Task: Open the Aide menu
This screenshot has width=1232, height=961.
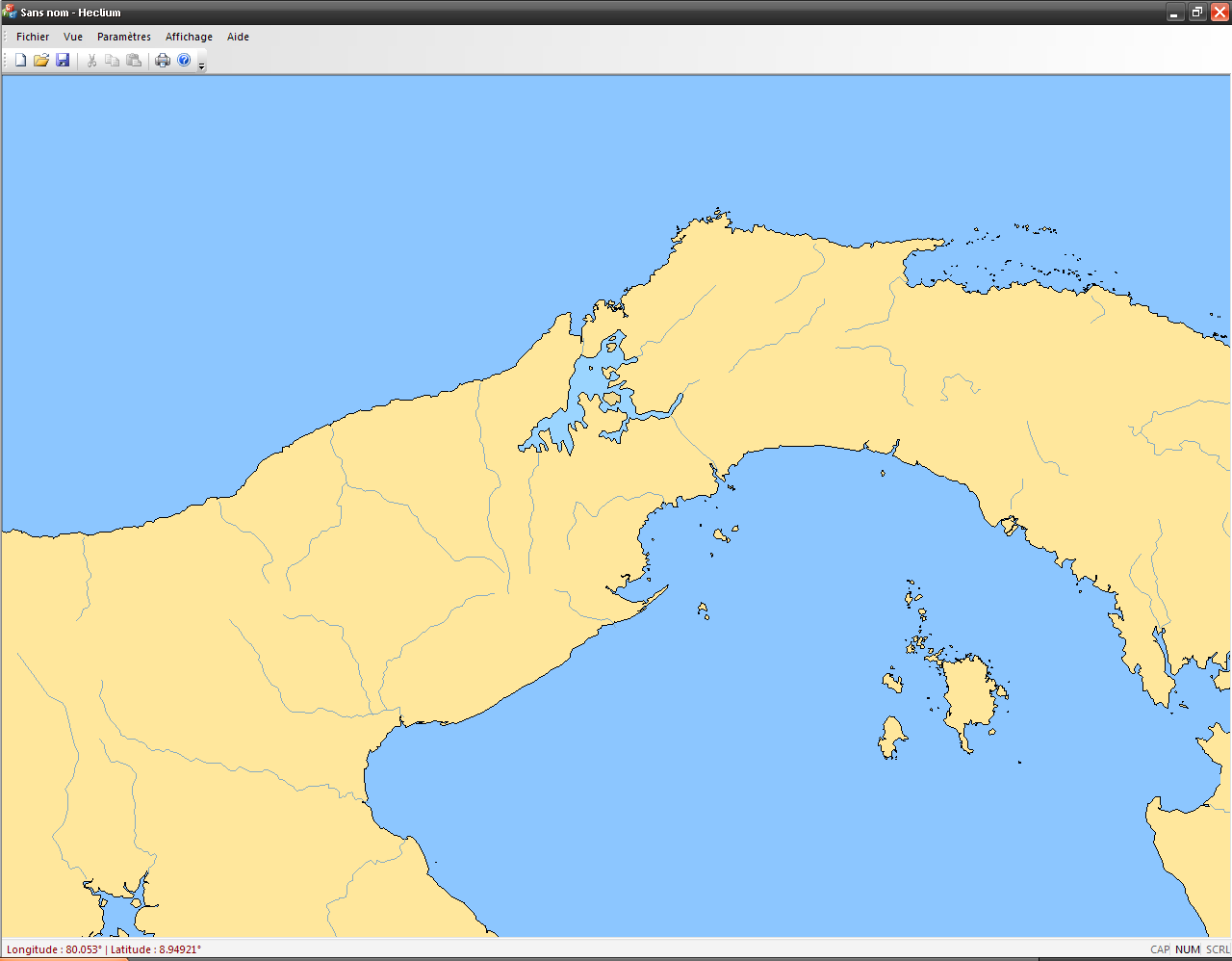Action: click(x=238, y=37)
